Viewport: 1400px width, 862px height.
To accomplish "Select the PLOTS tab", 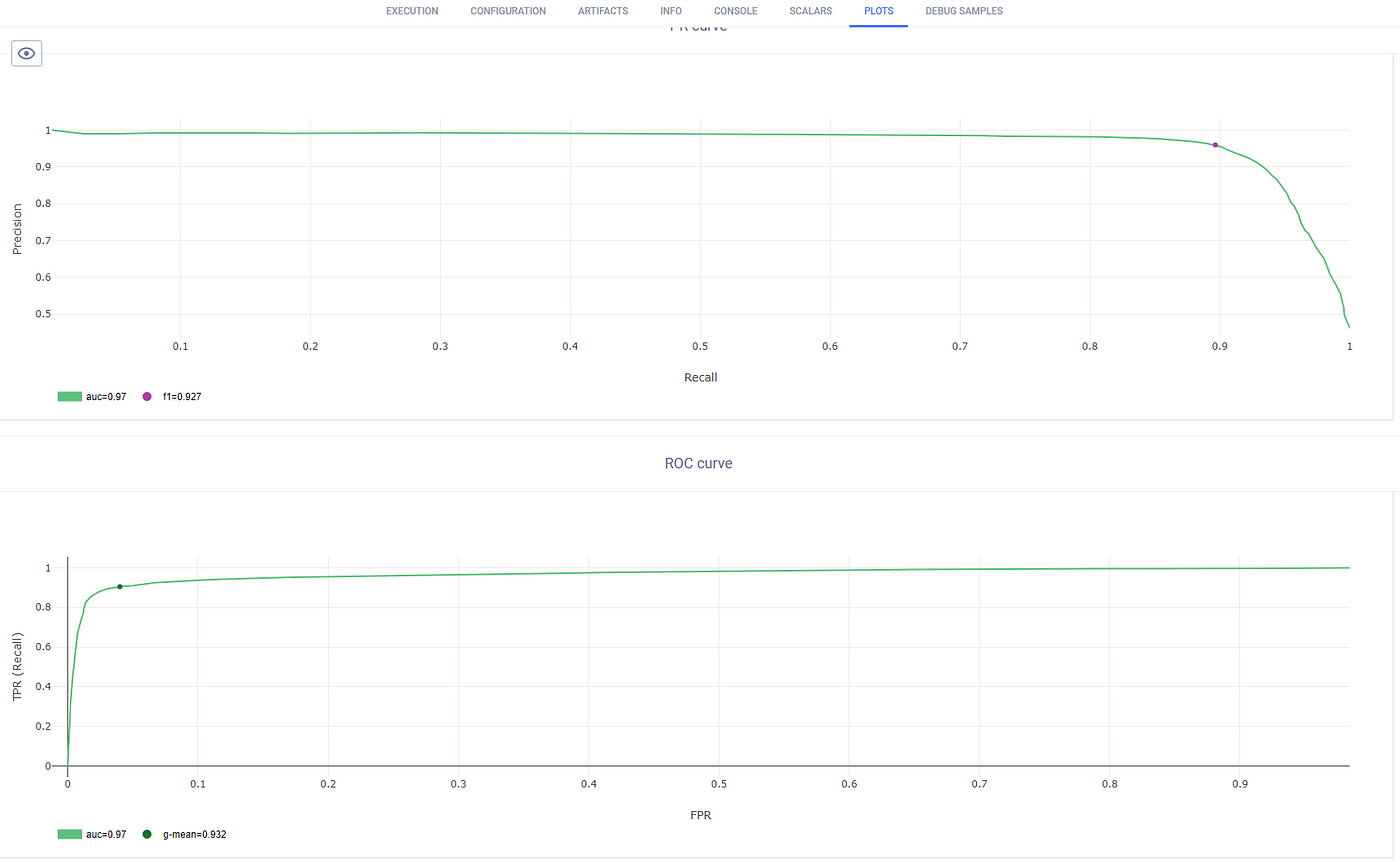I will tap(879, 11).
